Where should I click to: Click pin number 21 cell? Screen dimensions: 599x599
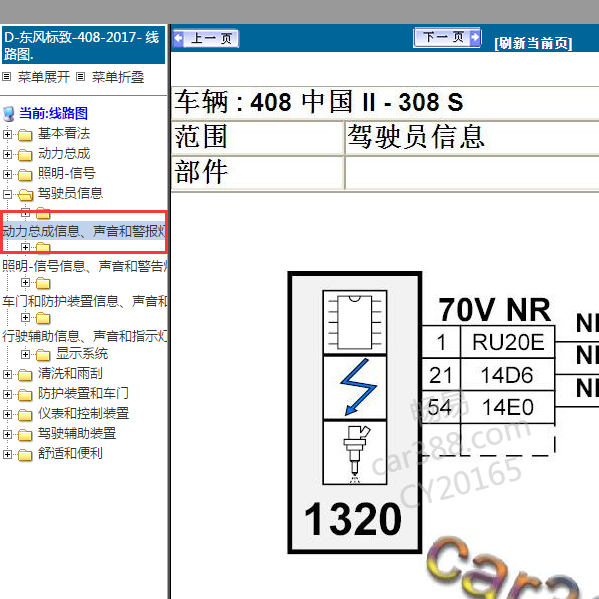click(441, 375)
